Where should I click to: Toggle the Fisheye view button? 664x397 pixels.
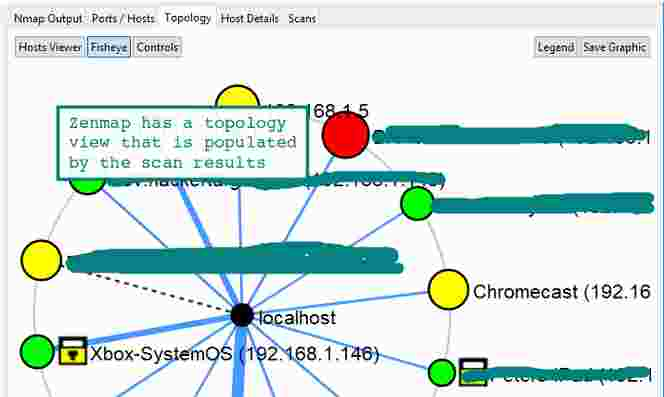(109, 47)
